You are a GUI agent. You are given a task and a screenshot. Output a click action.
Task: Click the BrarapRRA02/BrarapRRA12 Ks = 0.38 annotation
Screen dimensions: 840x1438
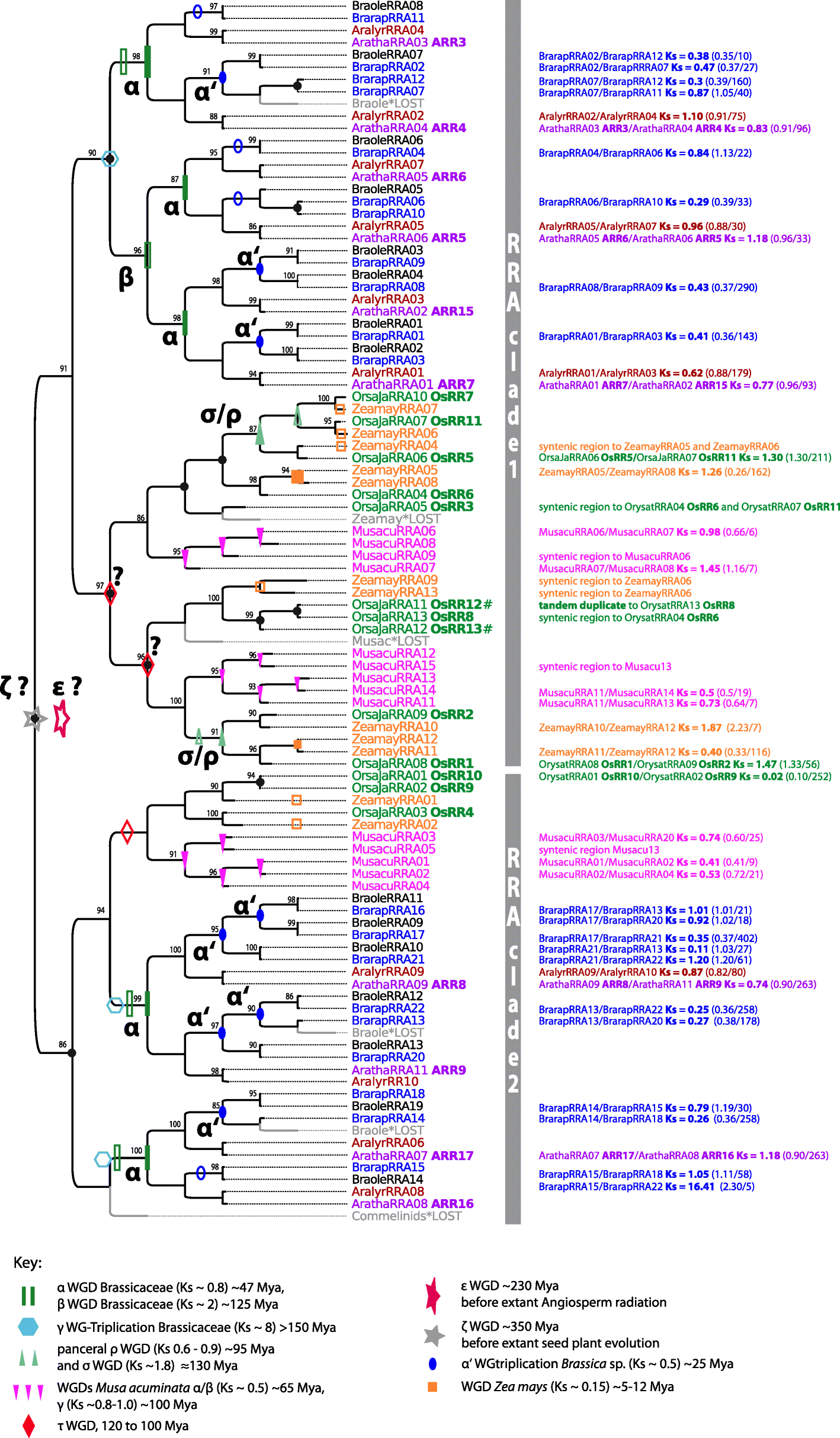pyautogui.click(x=645, y=56)
